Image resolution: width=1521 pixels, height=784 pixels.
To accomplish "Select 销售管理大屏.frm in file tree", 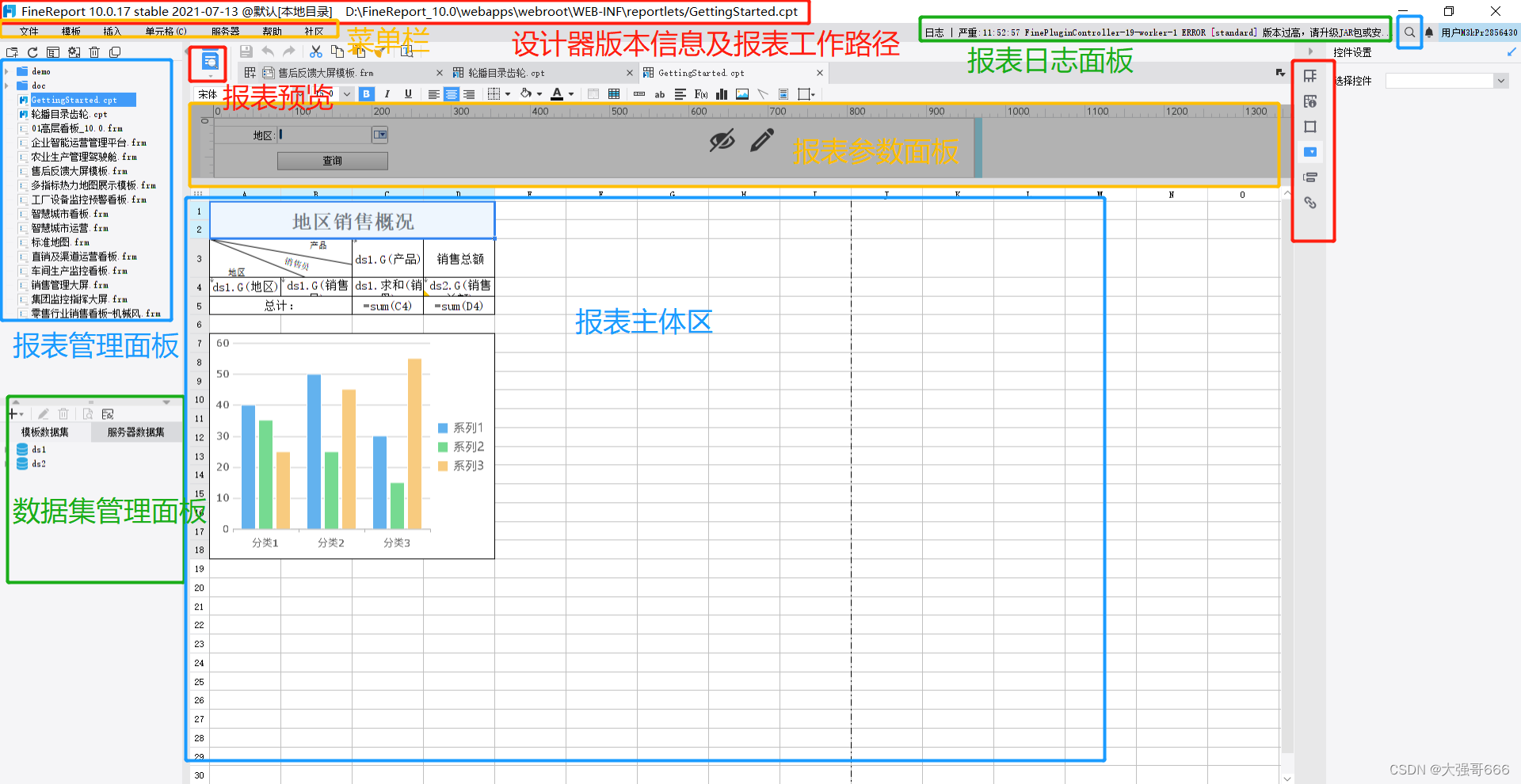I will (x=70, y=285).
